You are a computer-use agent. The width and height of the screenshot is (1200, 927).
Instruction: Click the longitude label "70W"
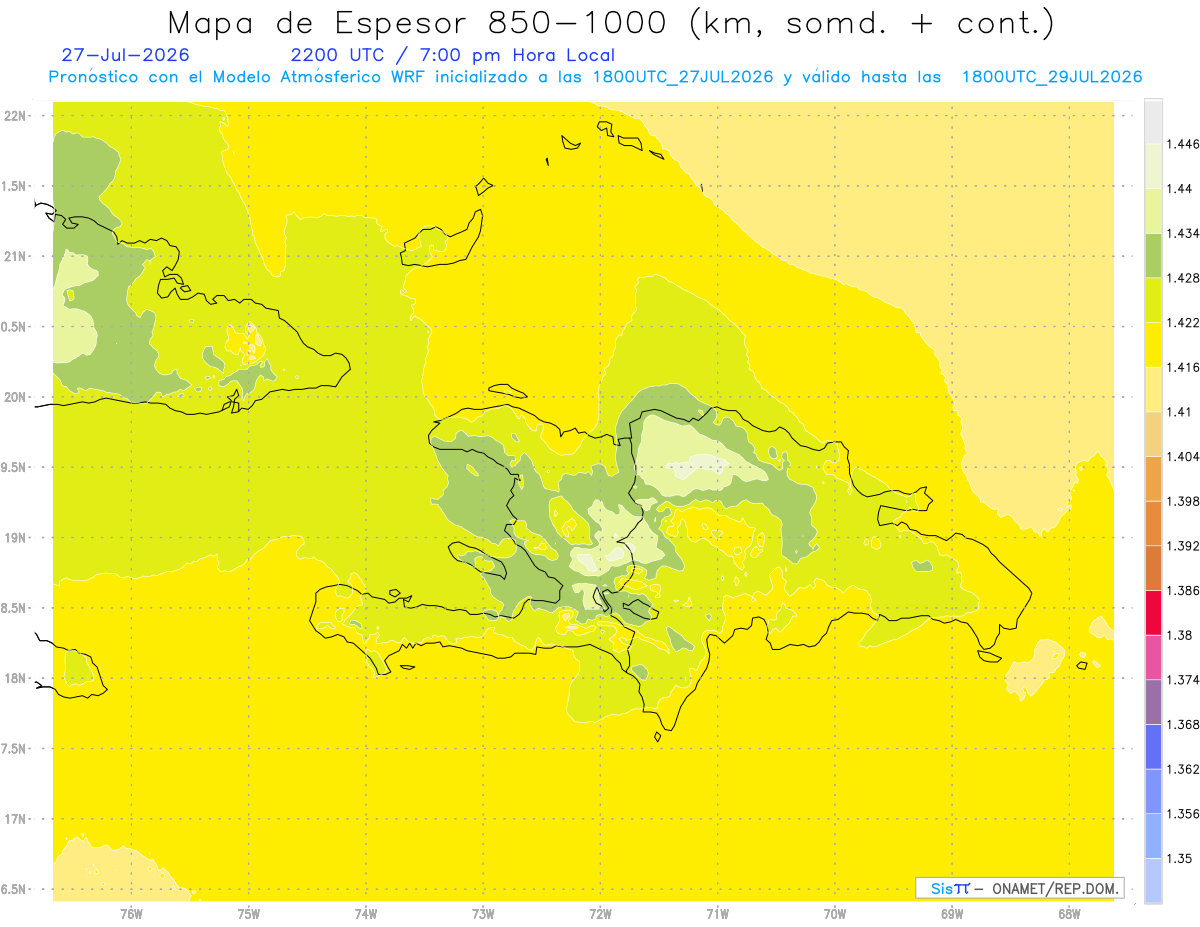835,913
